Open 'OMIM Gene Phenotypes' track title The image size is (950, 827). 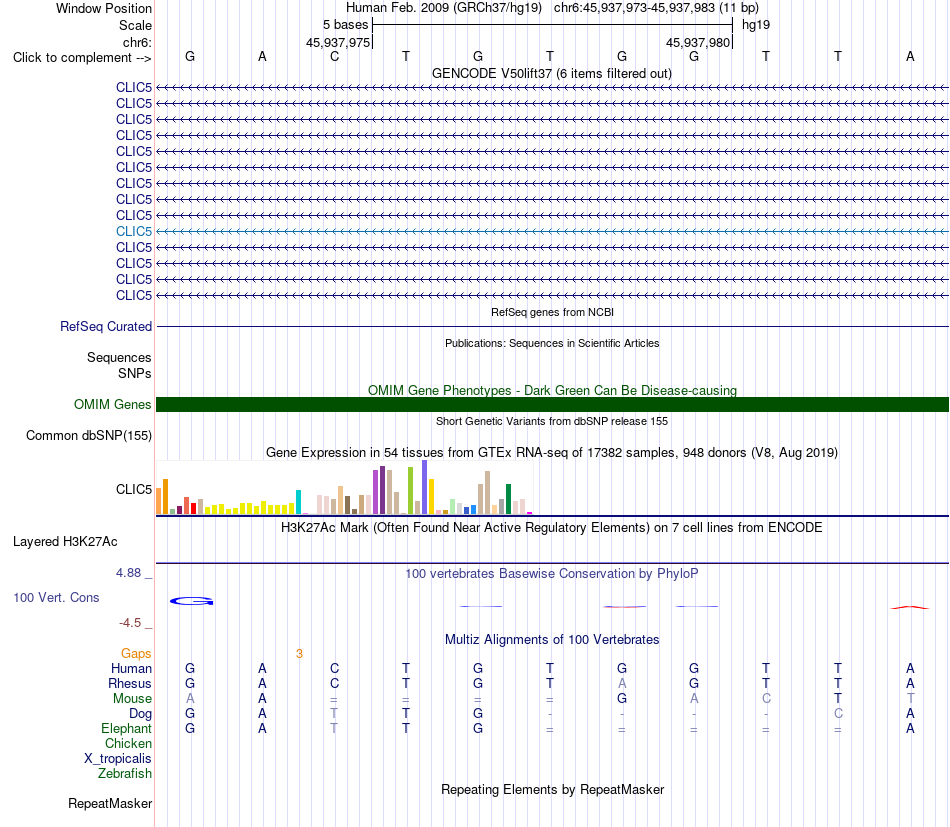552,390
